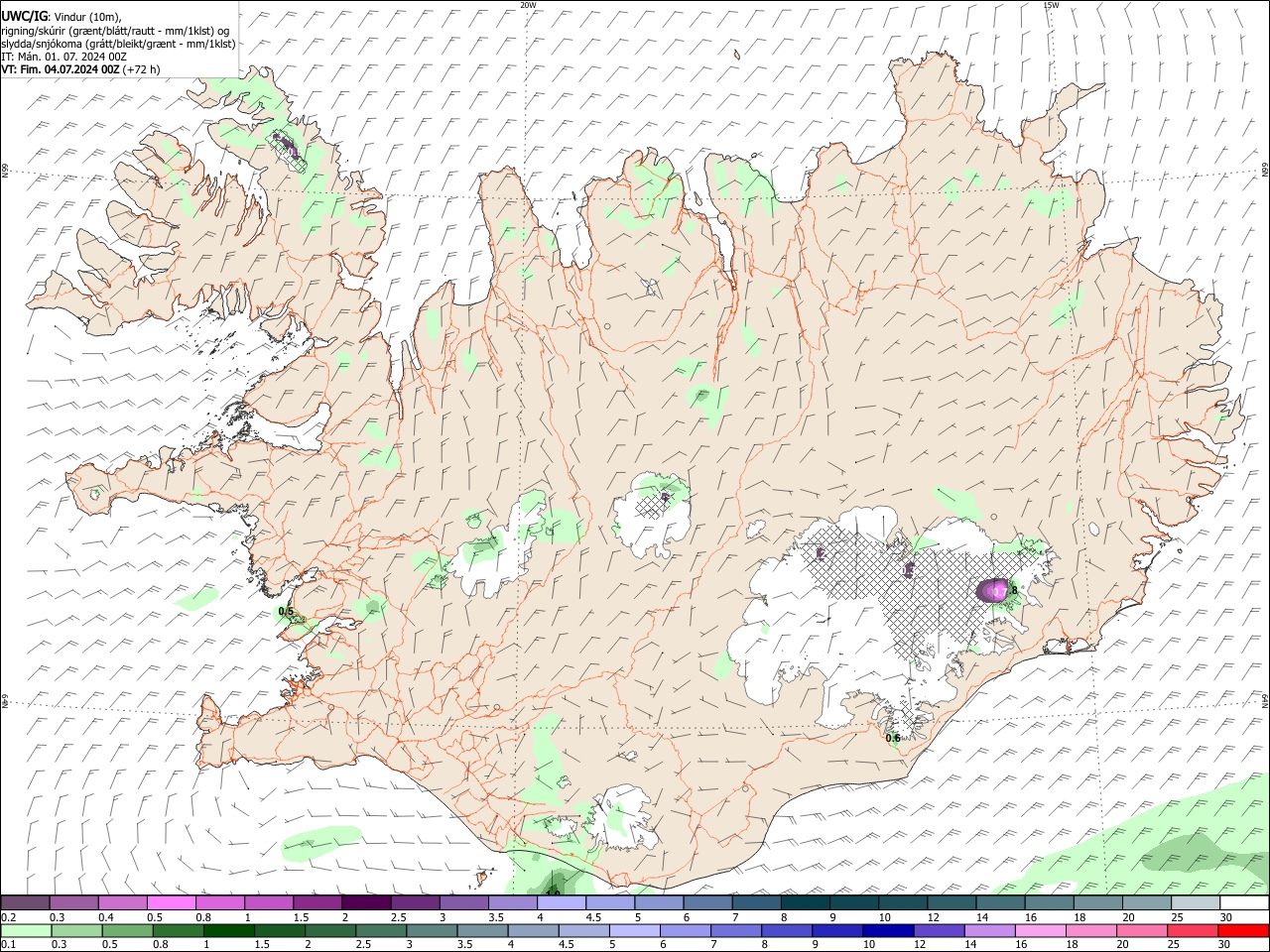Click the hatched area on Hofsjökull glacier
The width and height of the screenshot is (1270, 952).
coord(651,507)
